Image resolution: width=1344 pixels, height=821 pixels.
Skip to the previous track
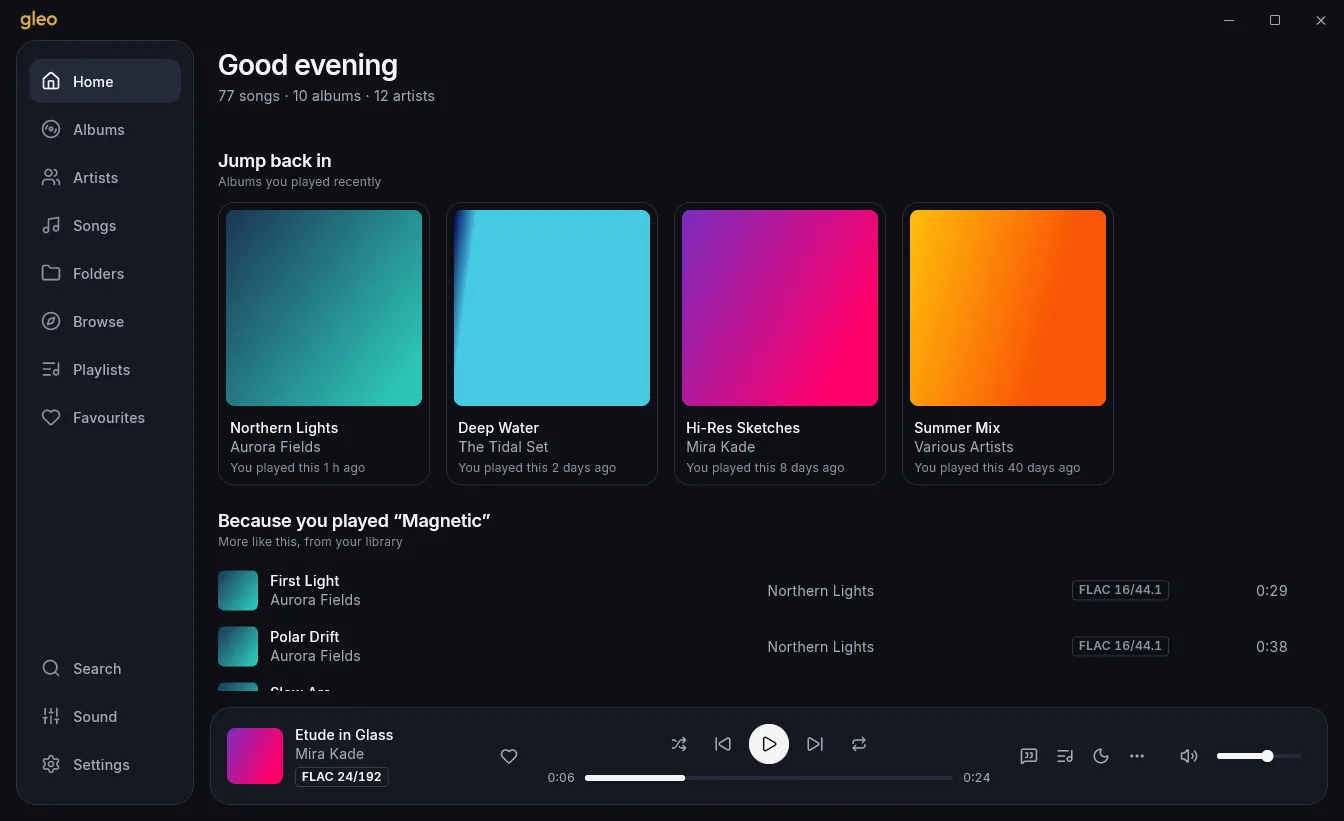click(723, 744)
